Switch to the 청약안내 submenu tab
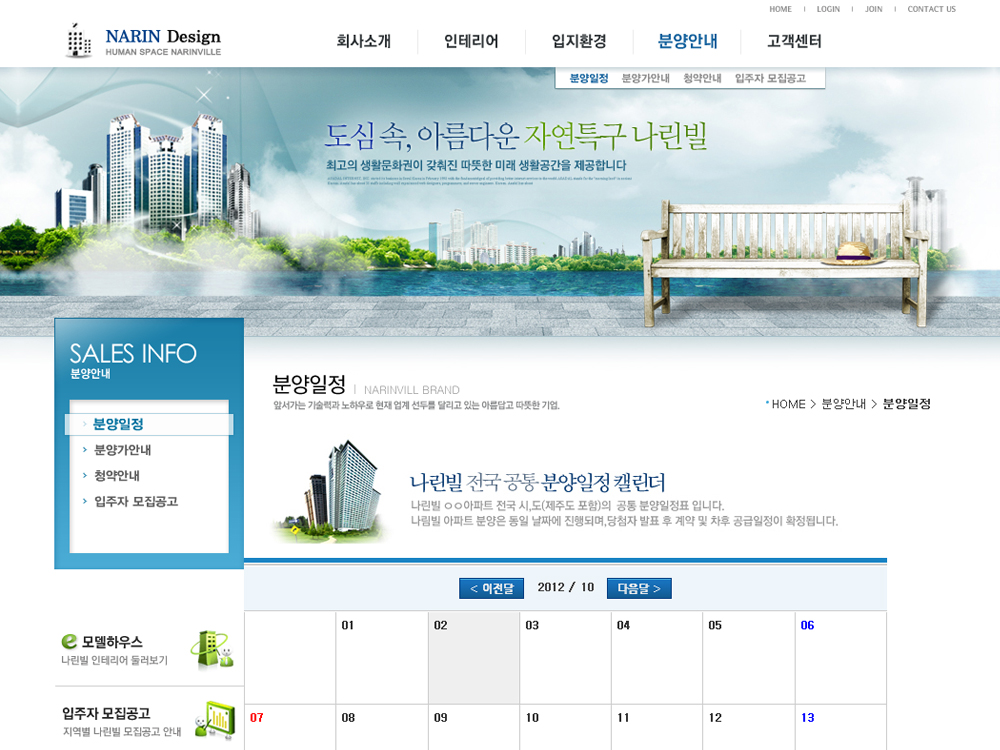1000x750 pixels. pyautogui.click(x=702, y=78)
